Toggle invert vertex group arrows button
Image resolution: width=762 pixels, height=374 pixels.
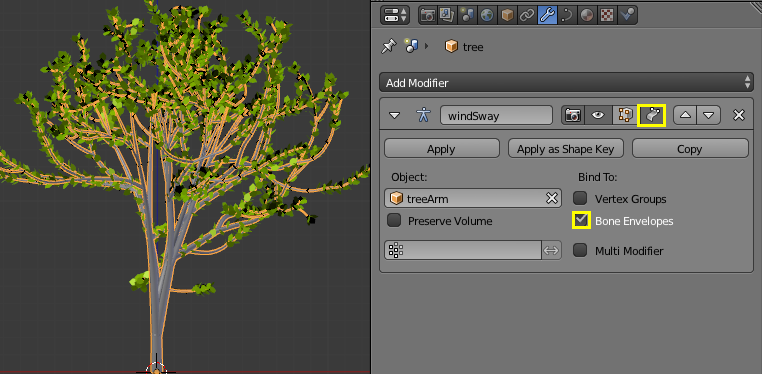pos(551,251)
